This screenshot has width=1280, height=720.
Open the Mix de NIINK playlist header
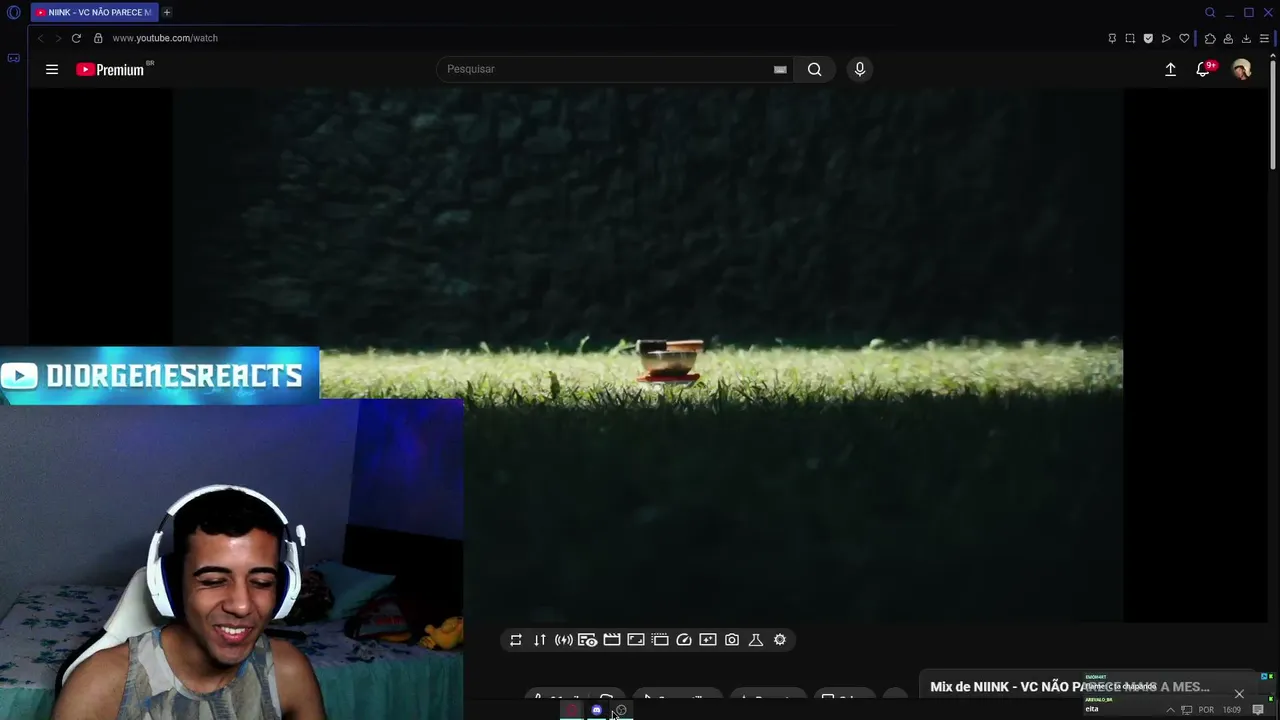point(1070,687)
